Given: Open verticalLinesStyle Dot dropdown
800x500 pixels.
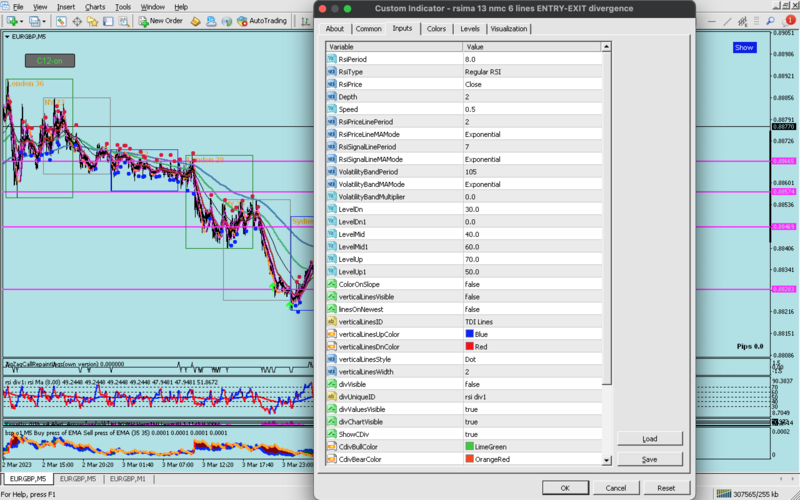Looking at the screenshot, I should coord(472,359).
